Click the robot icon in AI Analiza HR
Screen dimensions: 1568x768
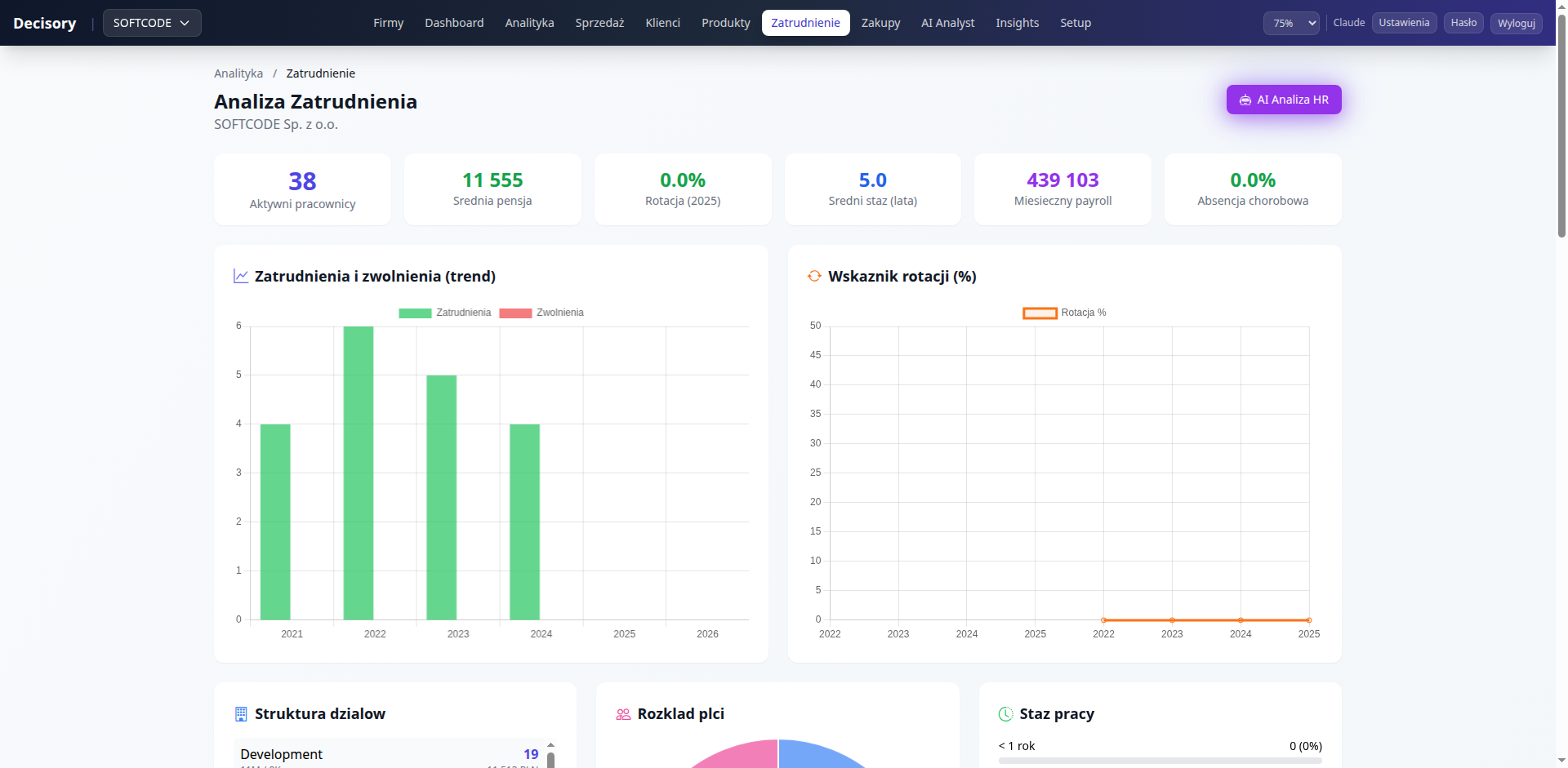tap(1245, 100)
